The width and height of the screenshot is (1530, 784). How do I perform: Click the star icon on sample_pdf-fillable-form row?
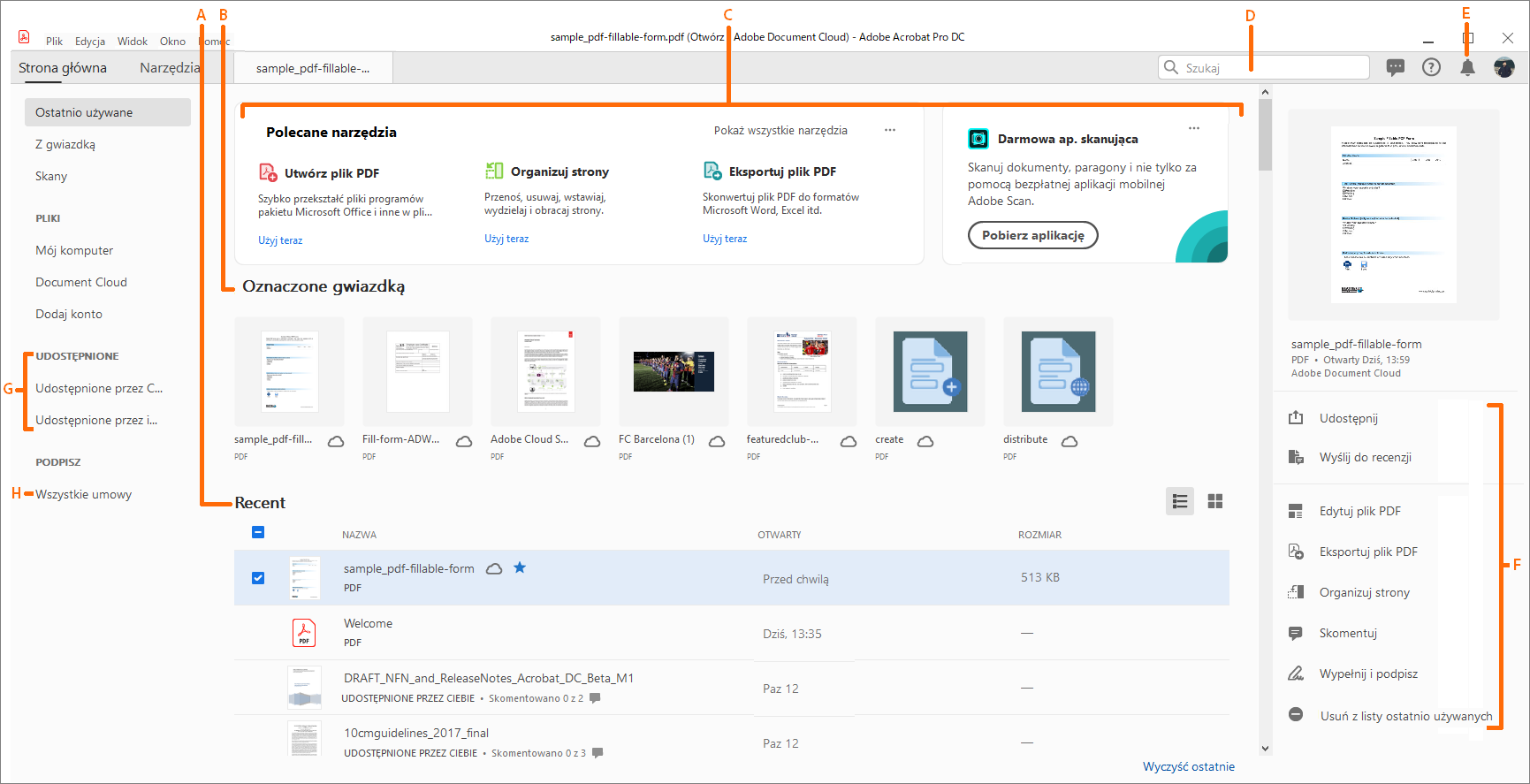[520, 567]
